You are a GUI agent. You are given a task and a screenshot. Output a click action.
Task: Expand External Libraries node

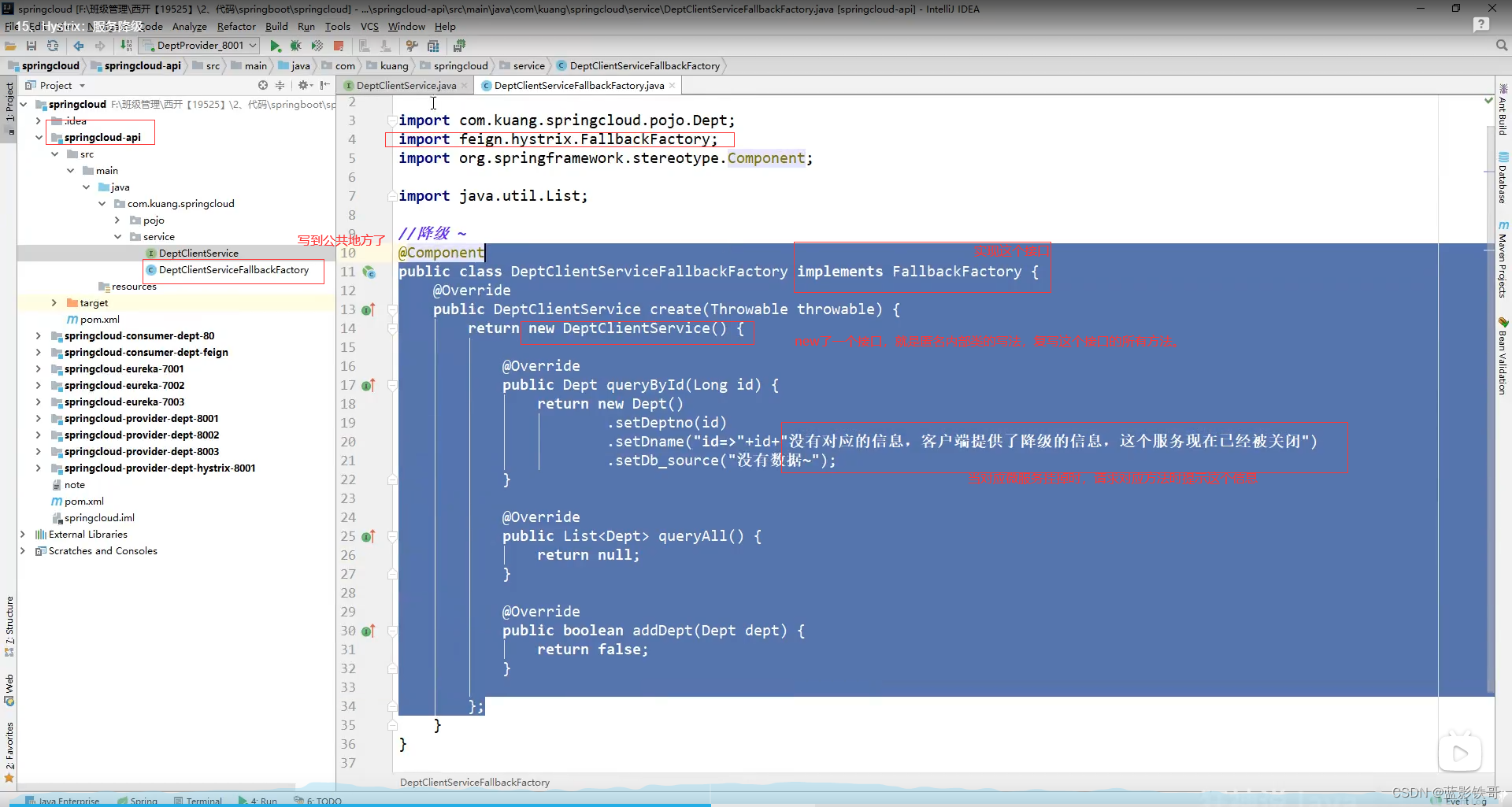point(23,534)
